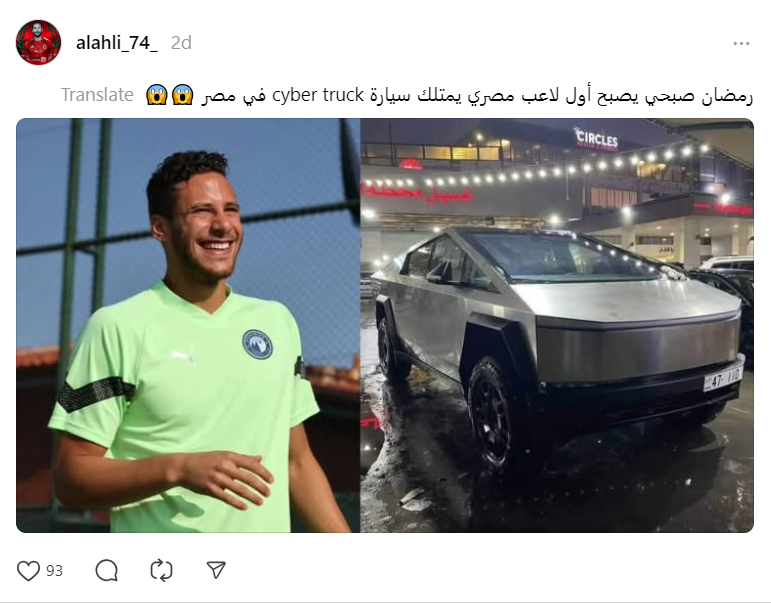Repost using the circular arrows icon
Screen dimensions: 771x604
[161, 571]
